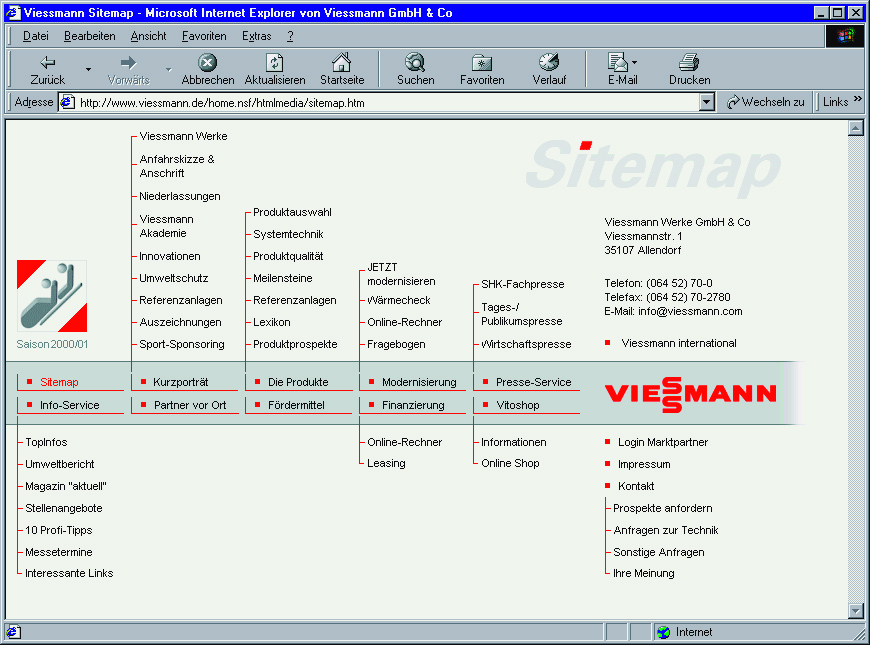Open the Ansicht menu
The image size is (870, 645).
pyautogui.click(x=148, y=36)
